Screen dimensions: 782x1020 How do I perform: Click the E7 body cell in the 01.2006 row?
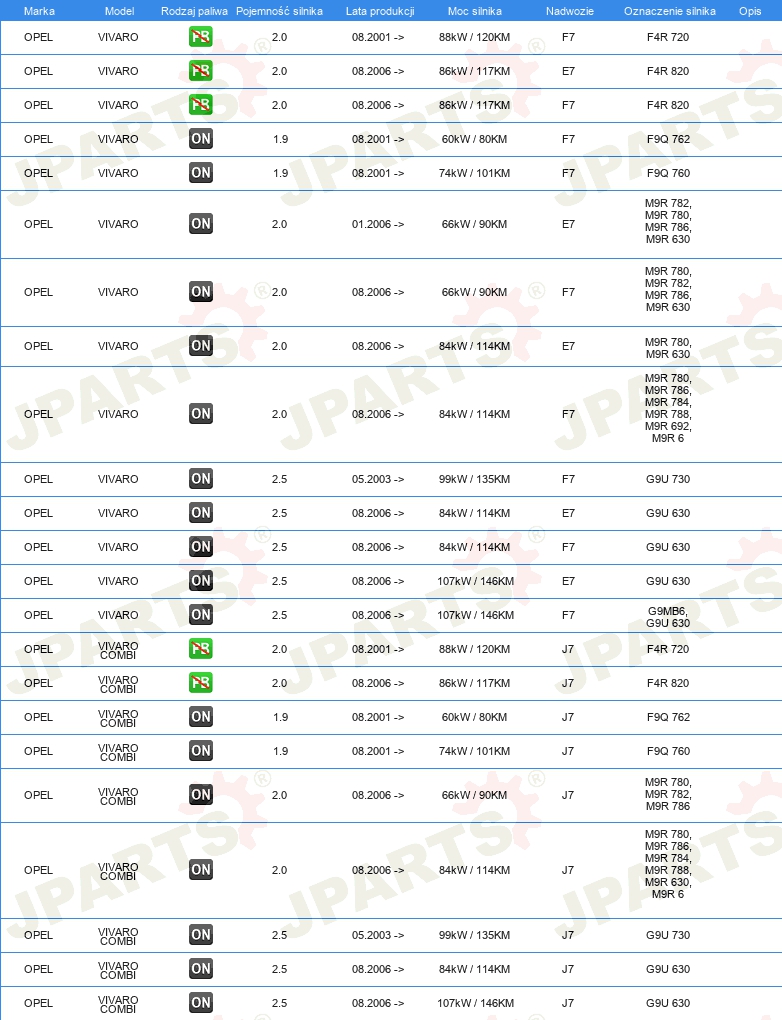(569, 224)
